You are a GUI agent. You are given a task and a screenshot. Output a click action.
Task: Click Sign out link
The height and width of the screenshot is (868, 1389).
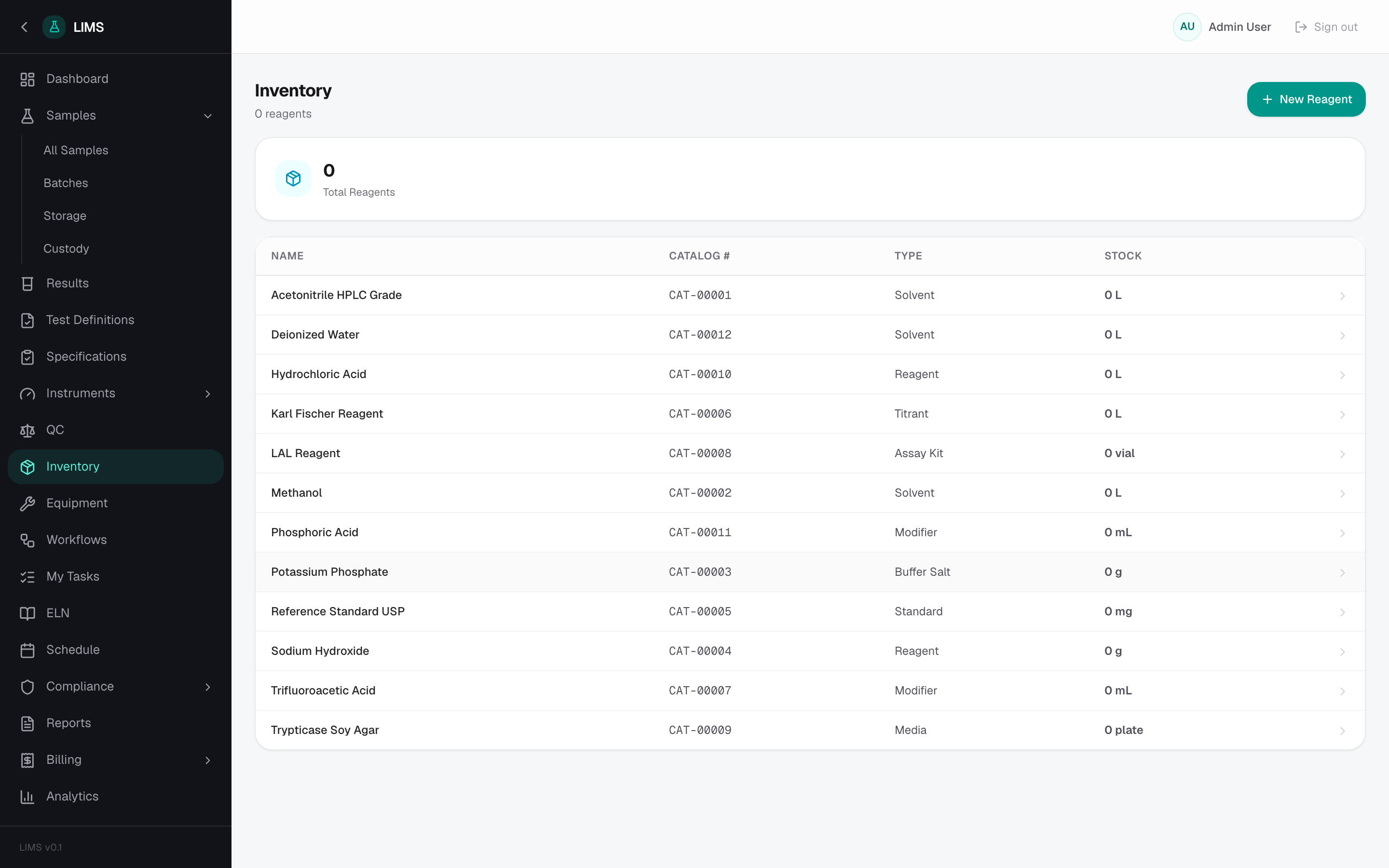[x=1326, y=27]
